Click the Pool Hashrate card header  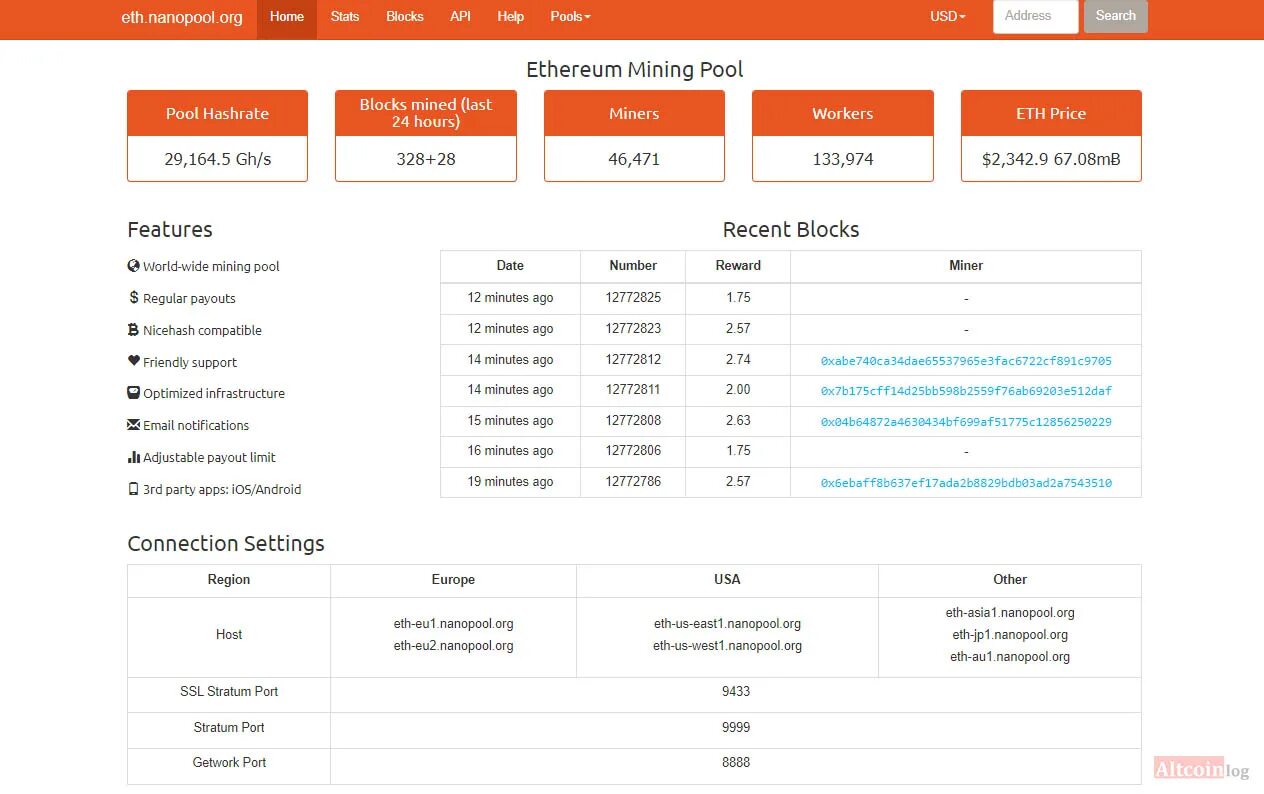(x=217, y=113)
